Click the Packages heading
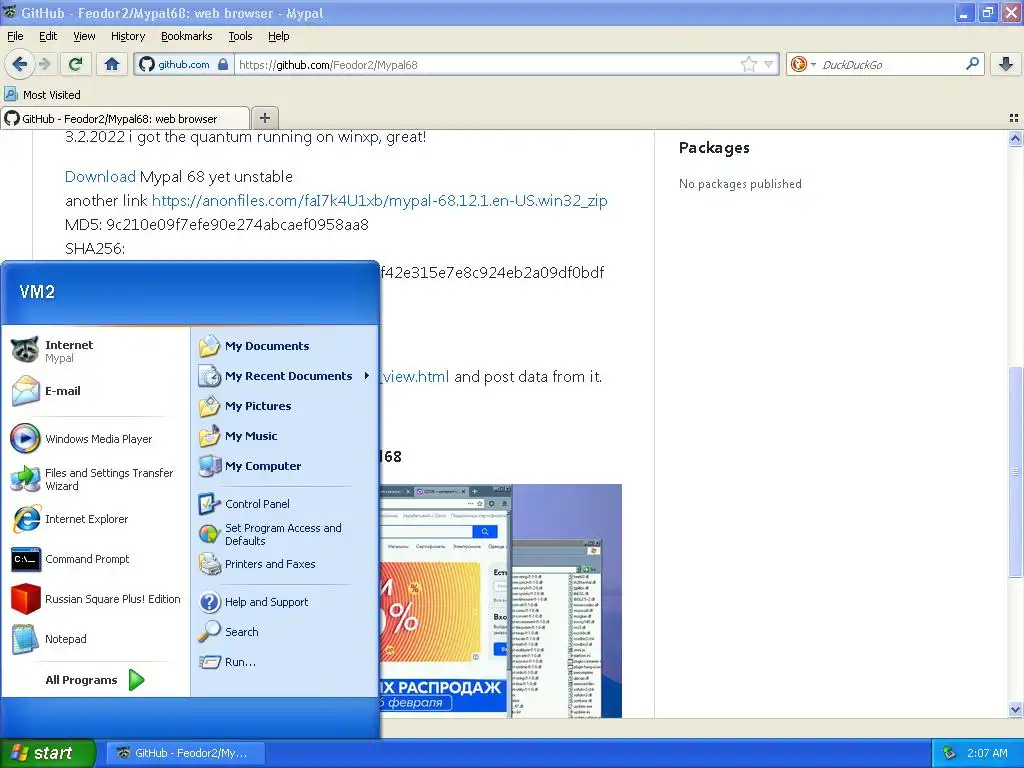Viewport: 1024px width, 768px height. [714, 148]
